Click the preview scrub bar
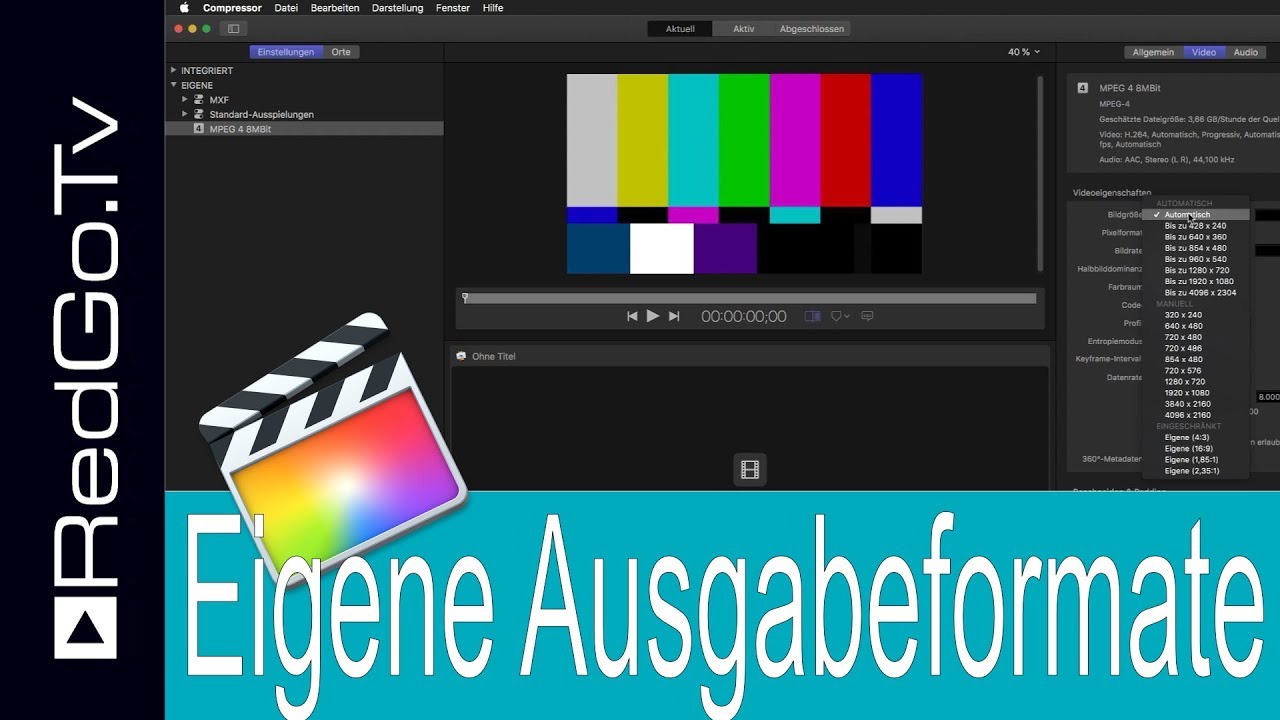This screenshot has height=720, width=1280. coord(749,298)
